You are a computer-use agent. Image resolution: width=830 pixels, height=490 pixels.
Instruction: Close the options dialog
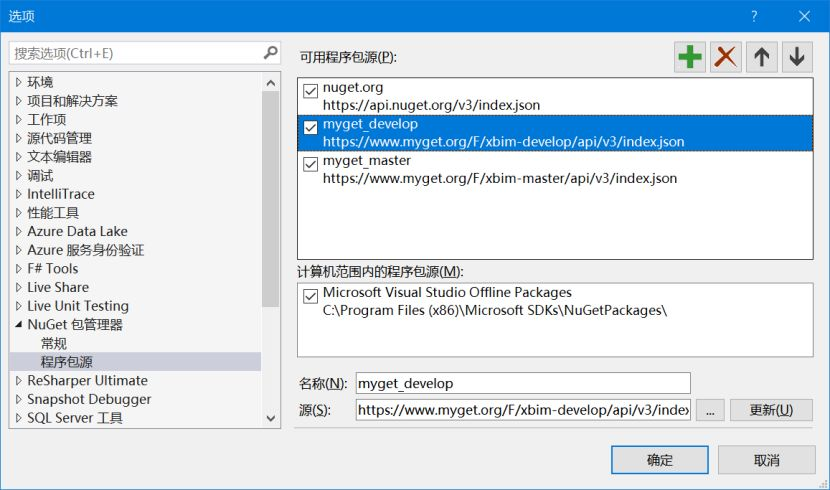[x=805, y=16]
